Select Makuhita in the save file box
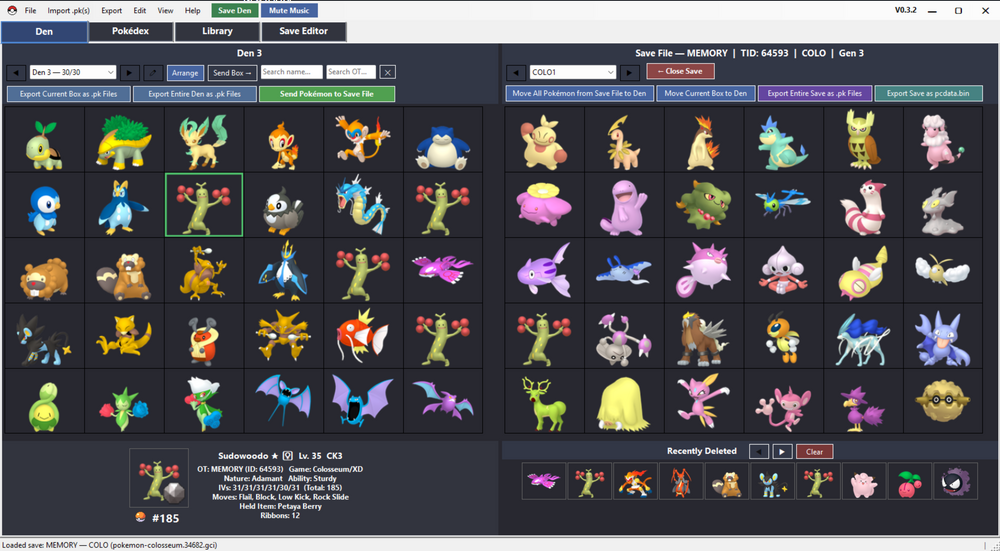The image size is (1000, 551). coord(544,140)
